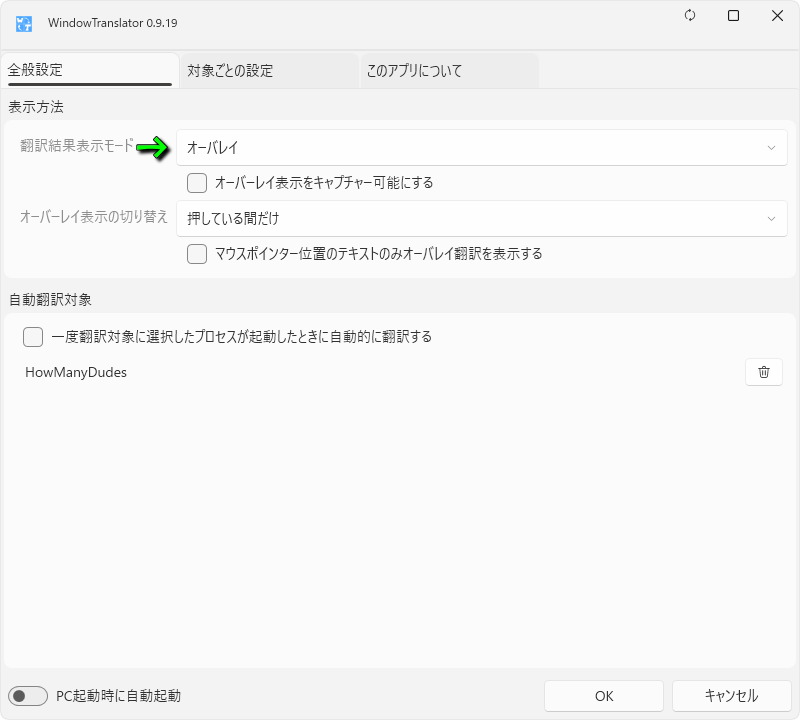Click the chevron arrow of the オーバレイ combo box
This screenshot has width=800, height=720.
tap(771, 148)
